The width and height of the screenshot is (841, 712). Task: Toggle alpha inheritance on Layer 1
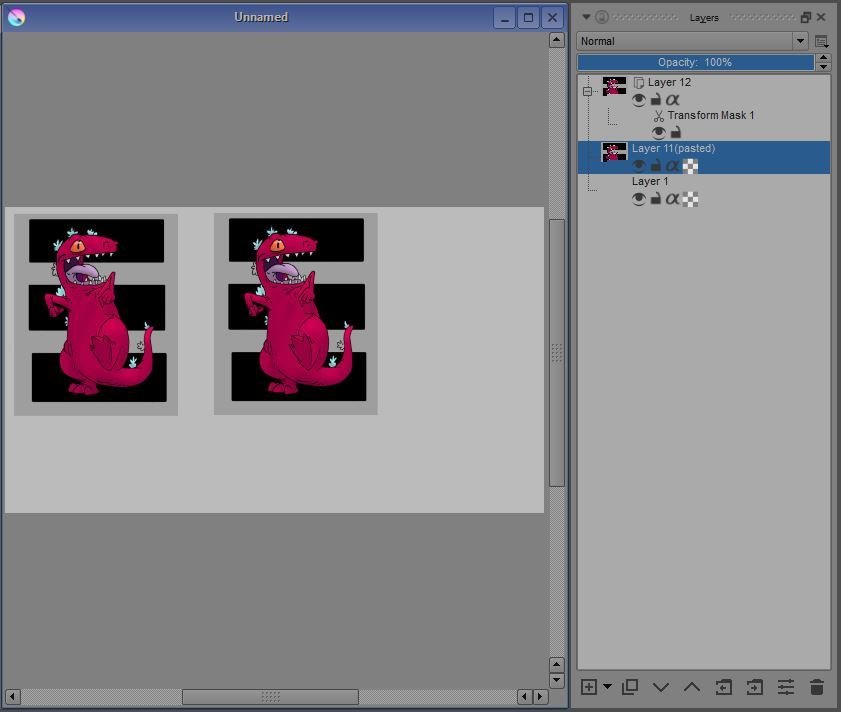672,199
